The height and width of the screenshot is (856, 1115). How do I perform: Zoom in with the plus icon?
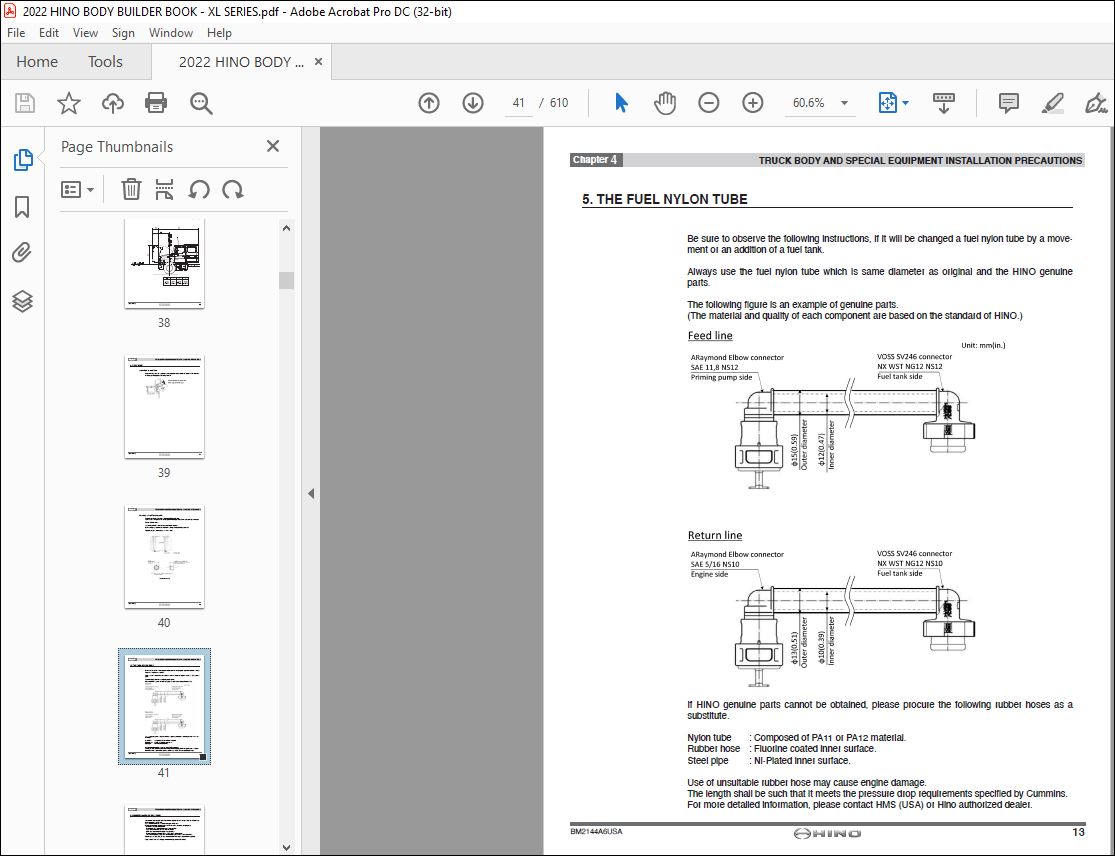click(x=752, y=103)
